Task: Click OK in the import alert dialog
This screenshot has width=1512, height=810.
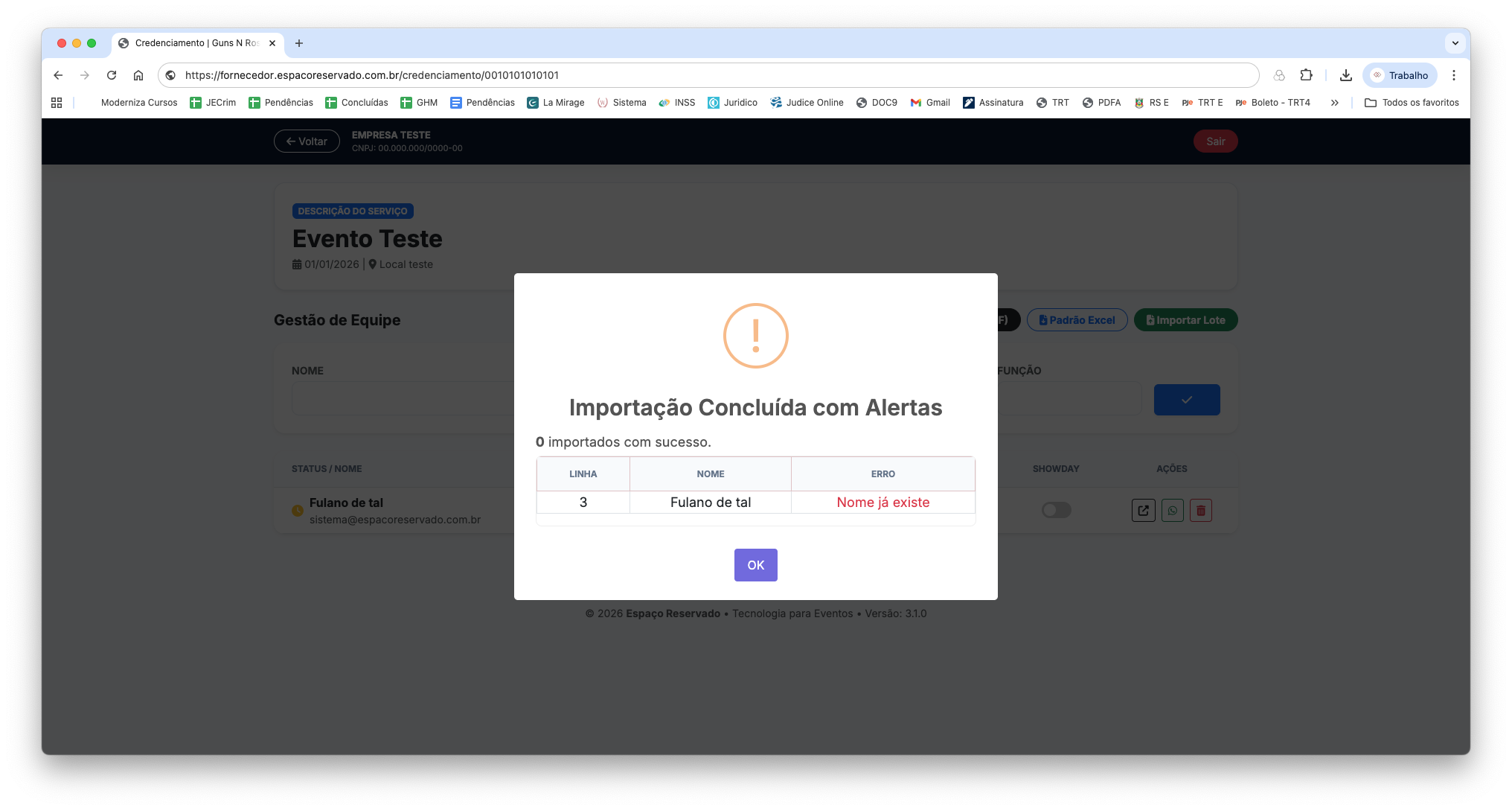Action: (x=755, y=565)
